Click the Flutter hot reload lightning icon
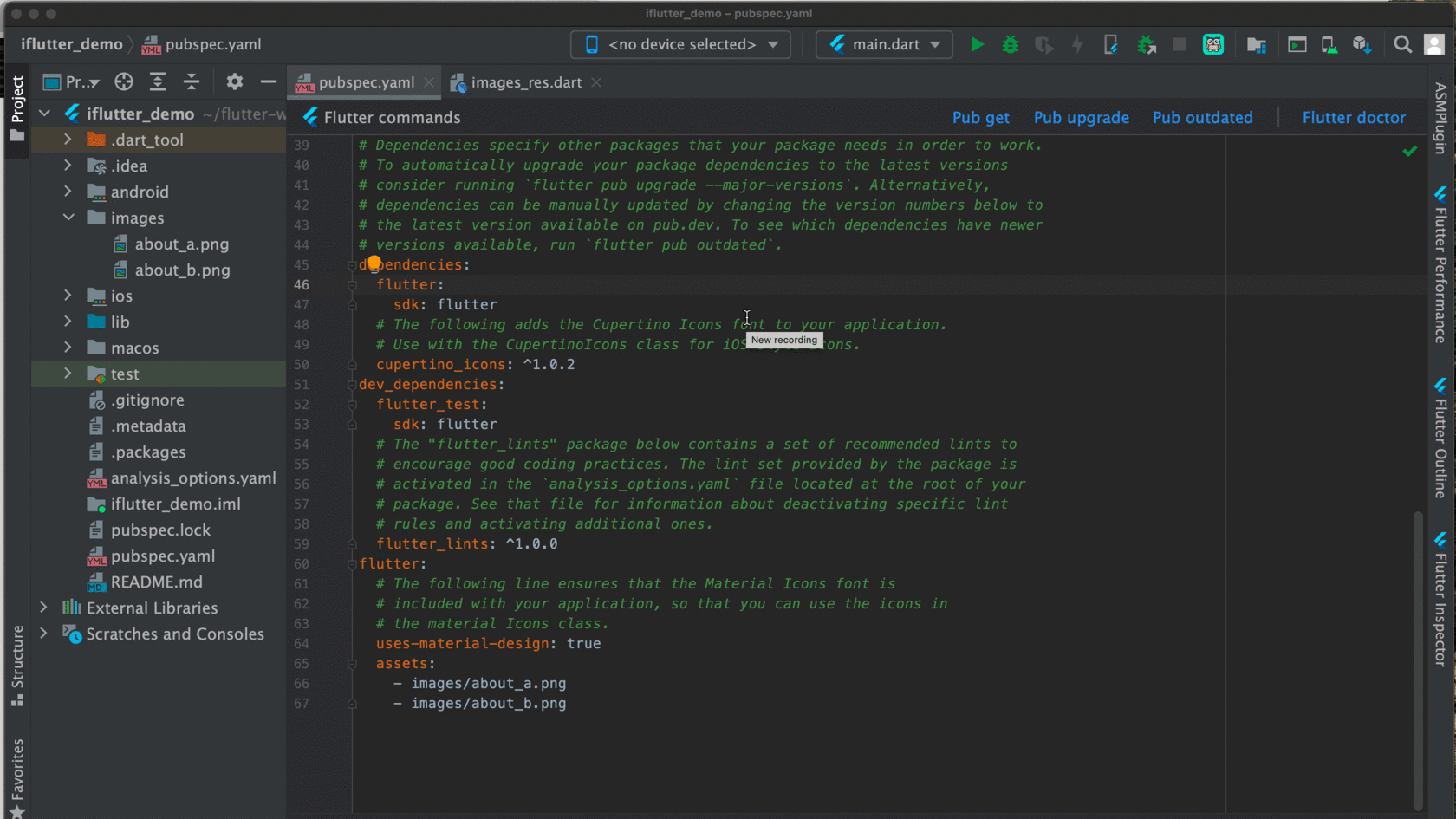 (1077, 44)
